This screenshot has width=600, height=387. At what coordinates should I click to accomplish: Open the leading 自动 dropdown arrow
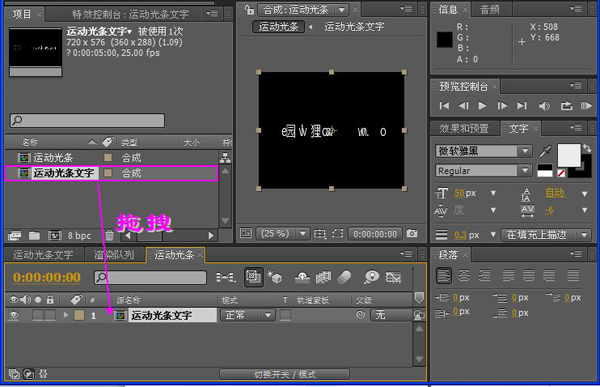(x=584, y=194)
